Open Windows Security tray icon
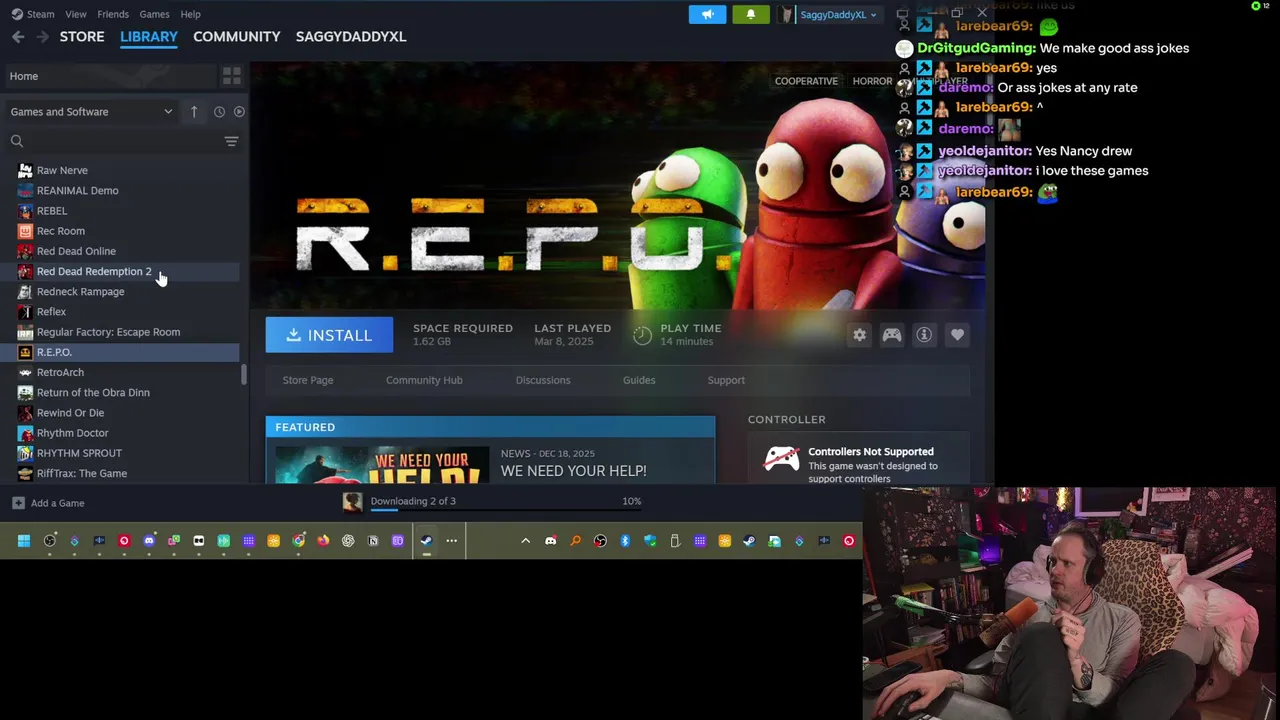This screenshot has width=1280, height=720. pyautogui.click(x=650, y=541)
